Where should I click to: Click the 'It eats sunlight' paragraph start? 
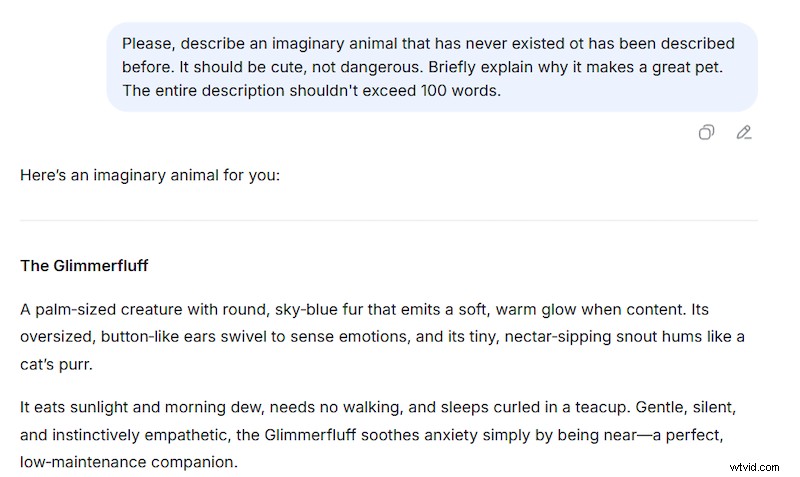point(74,407)
